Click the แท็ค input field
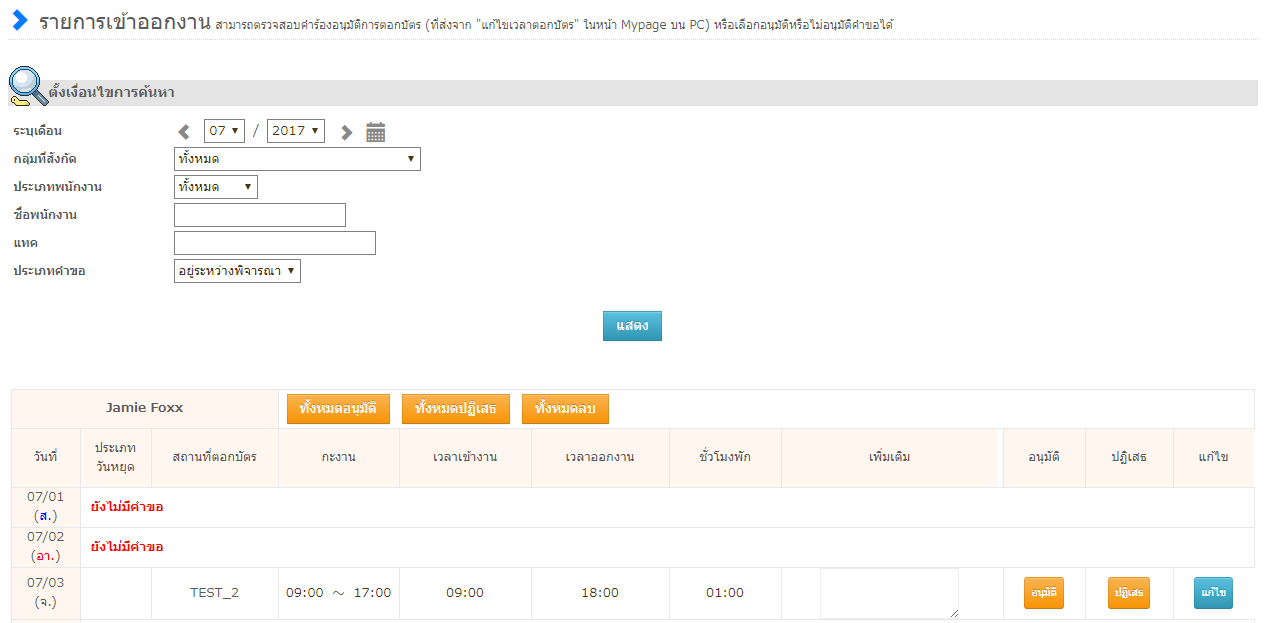 point(274,243)
